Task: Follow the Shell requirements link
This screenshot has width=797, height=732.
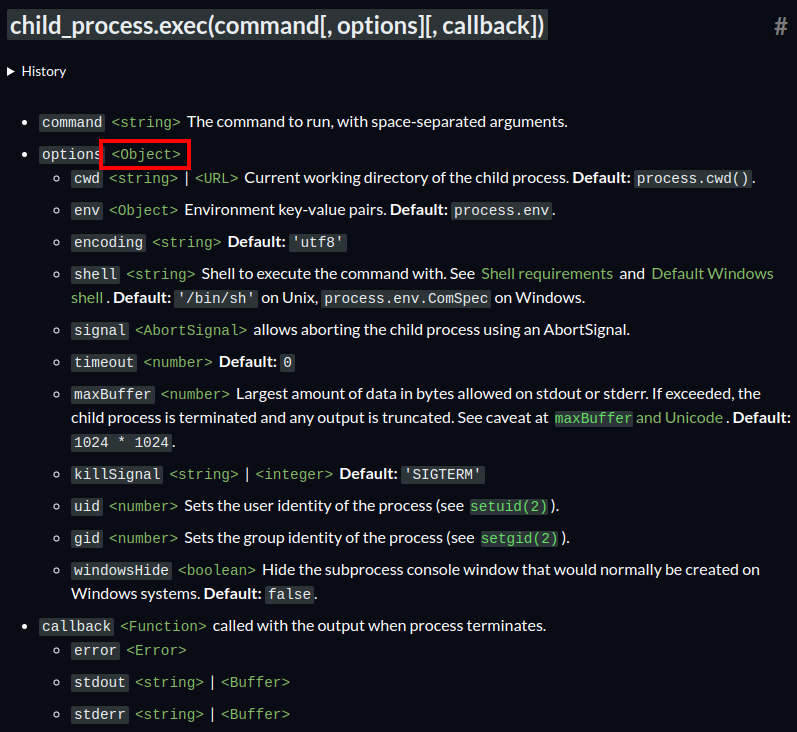Action: point(547,274)
